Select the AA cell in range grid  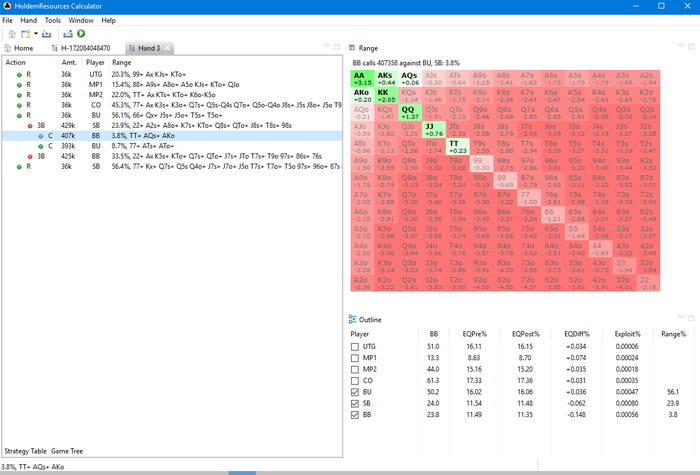pyautogui.click(x=362, y=79)
